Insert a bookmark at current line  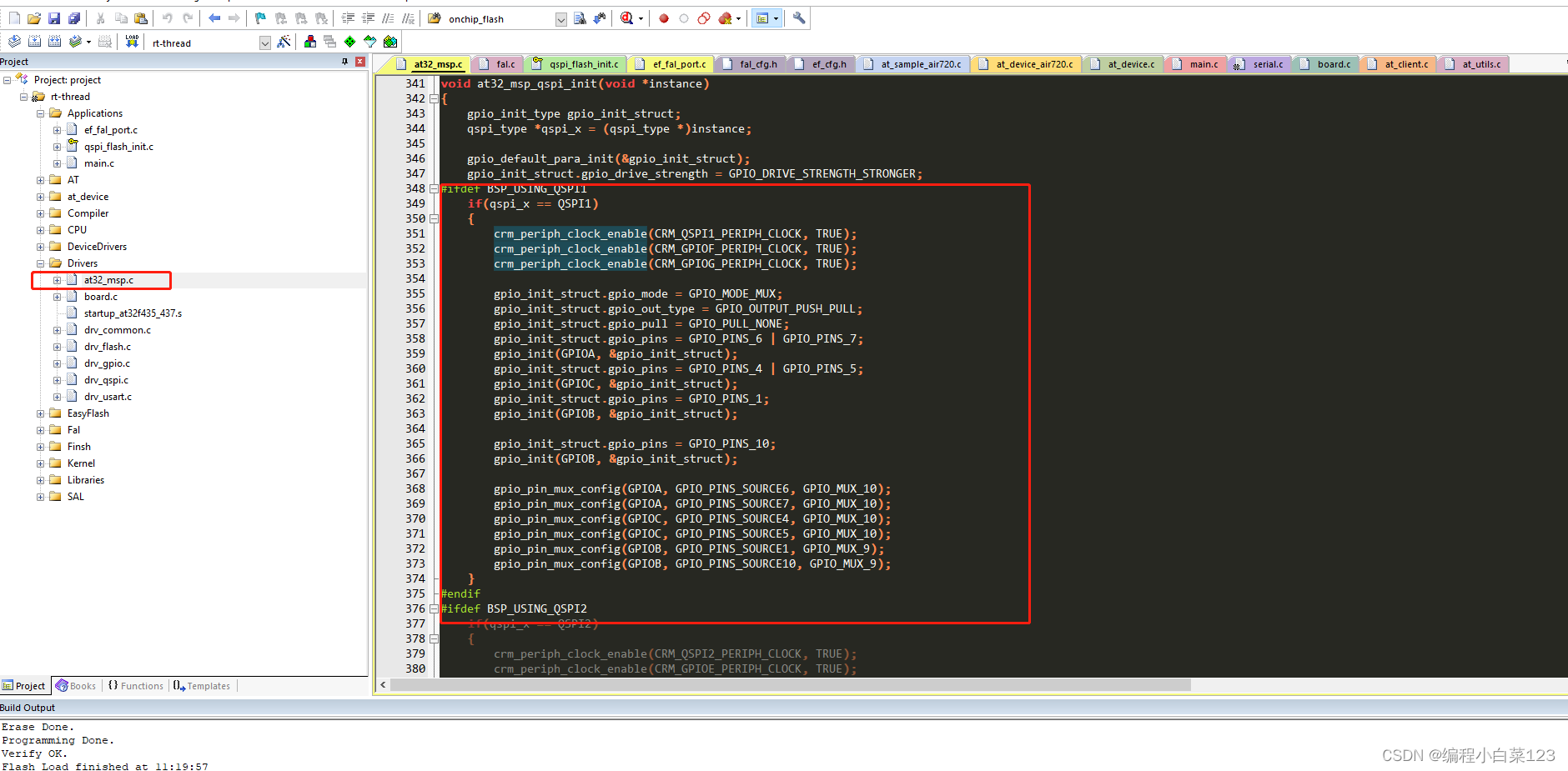[259, 18]
